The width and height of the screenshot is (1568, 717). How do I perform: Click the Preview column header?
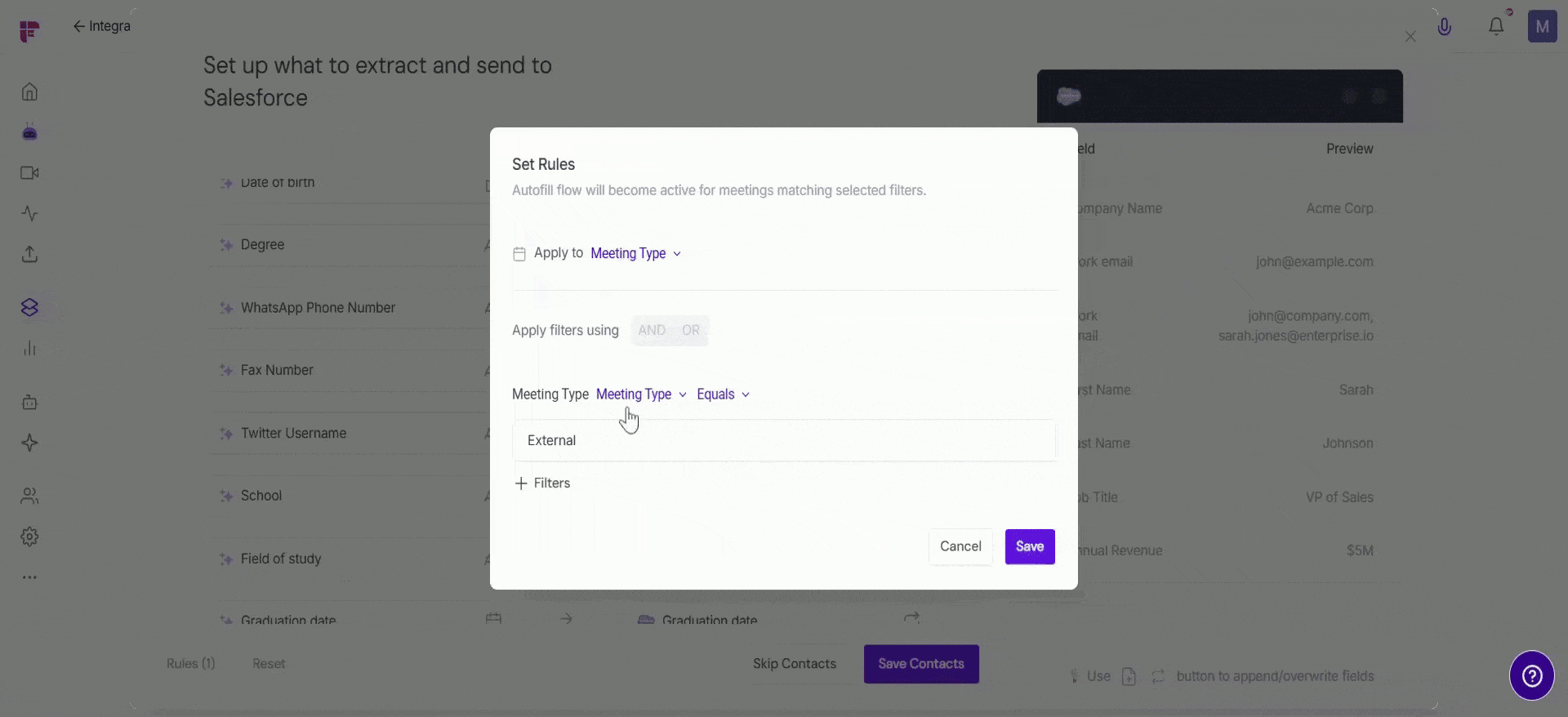coord(1349,149)
